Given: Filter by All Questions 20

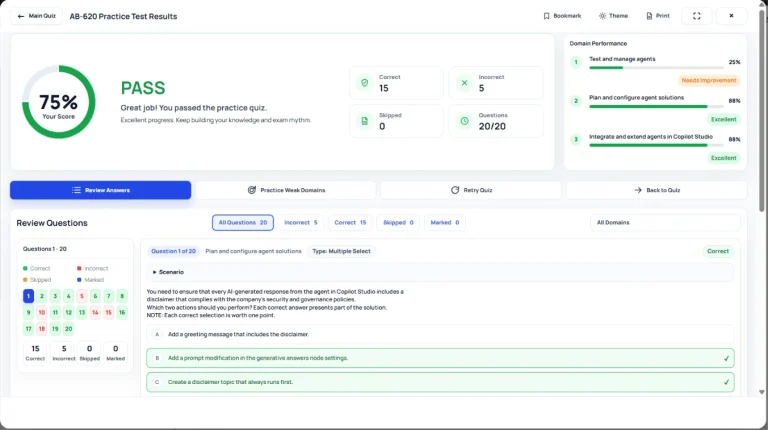Looking at the screenshot, I should point(243,222).
